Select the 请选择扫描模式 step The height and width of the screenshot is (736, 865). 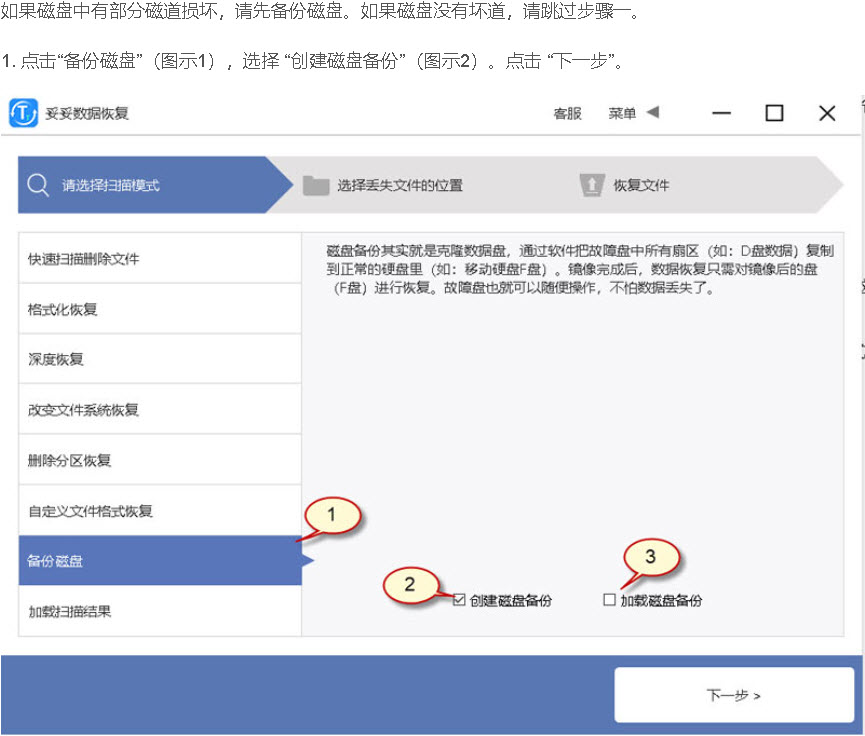156,185
